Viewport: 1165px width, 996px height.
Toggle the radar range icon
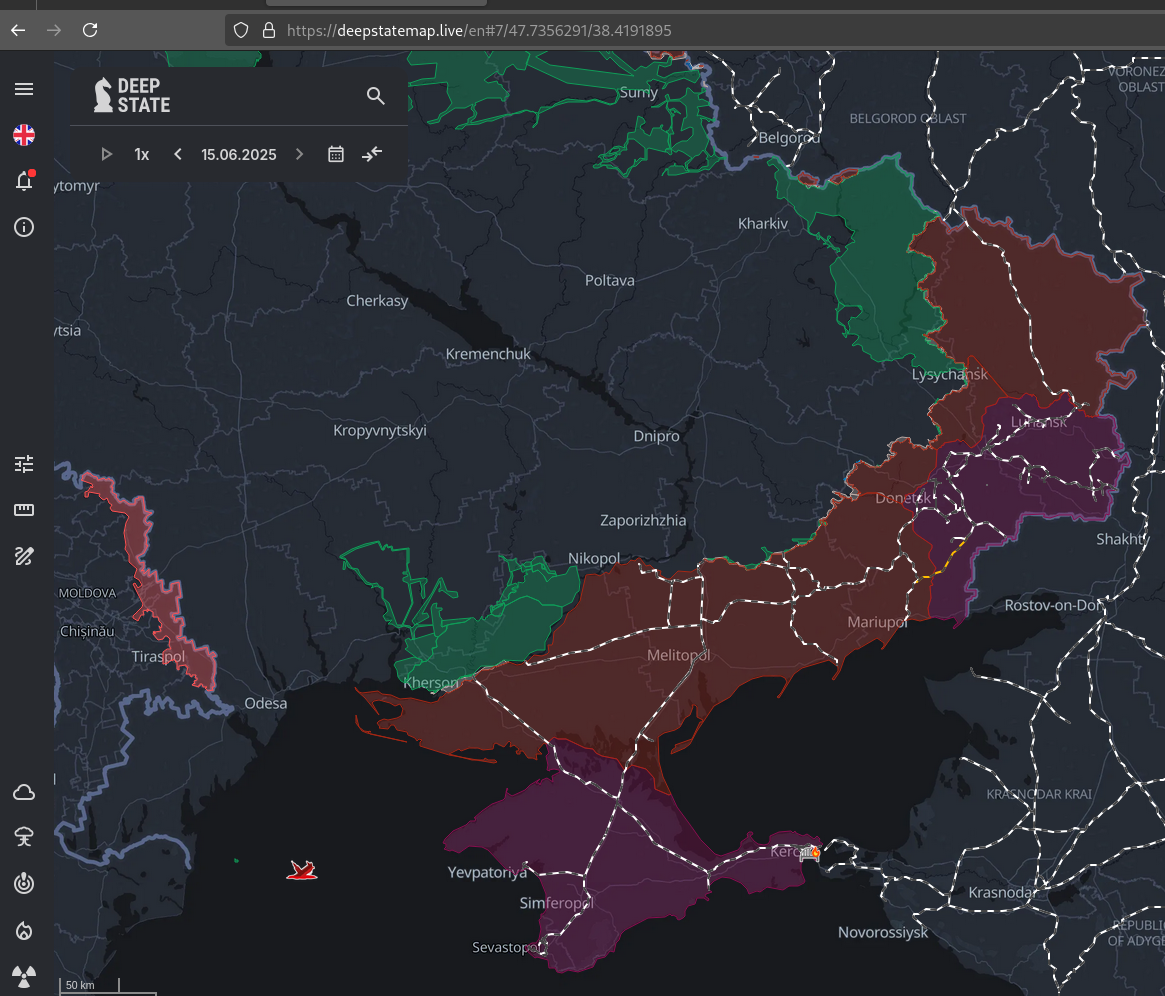pyautogui.click(x=24, y=884)
